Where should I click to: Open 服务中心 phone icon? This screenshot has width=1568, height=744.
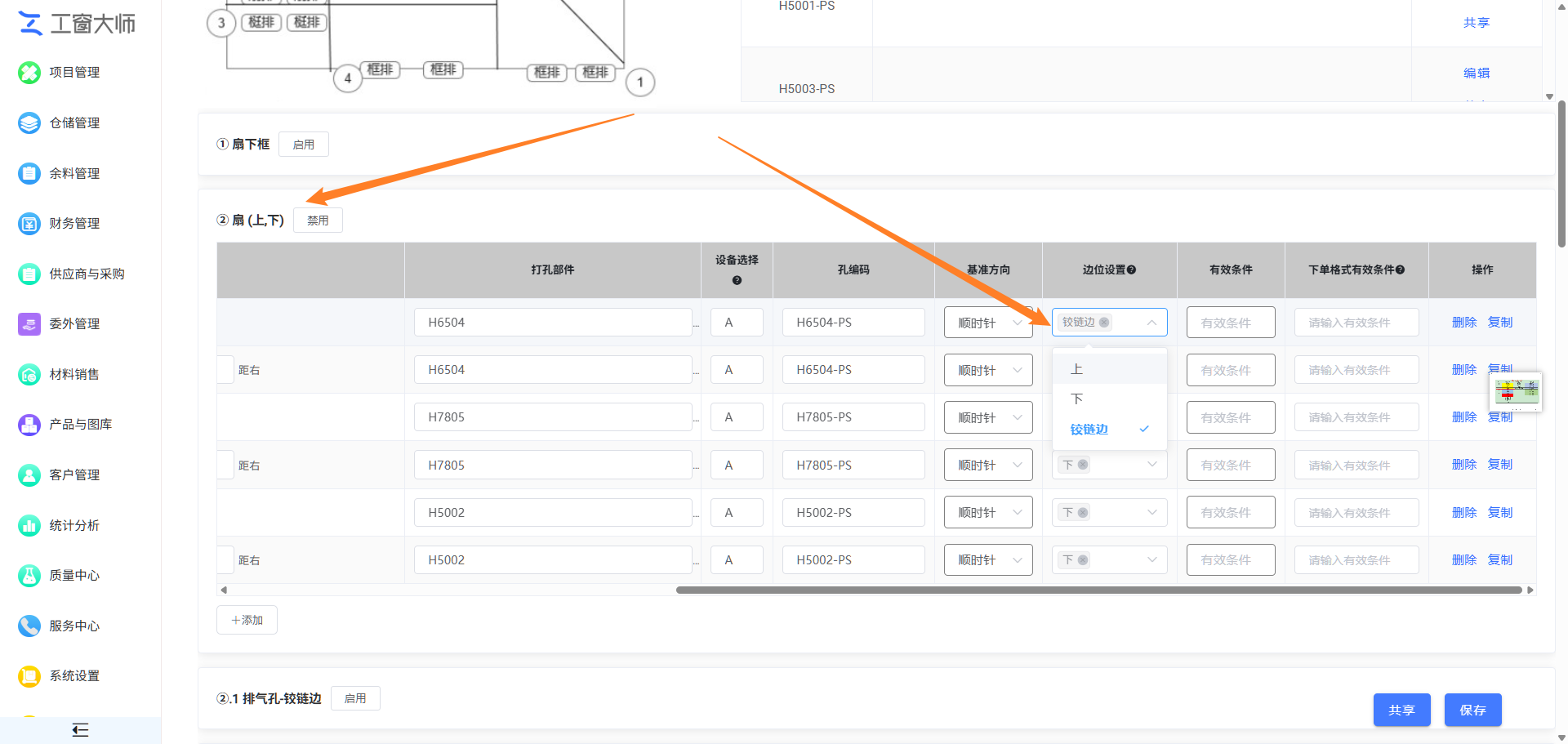[29, 626]
